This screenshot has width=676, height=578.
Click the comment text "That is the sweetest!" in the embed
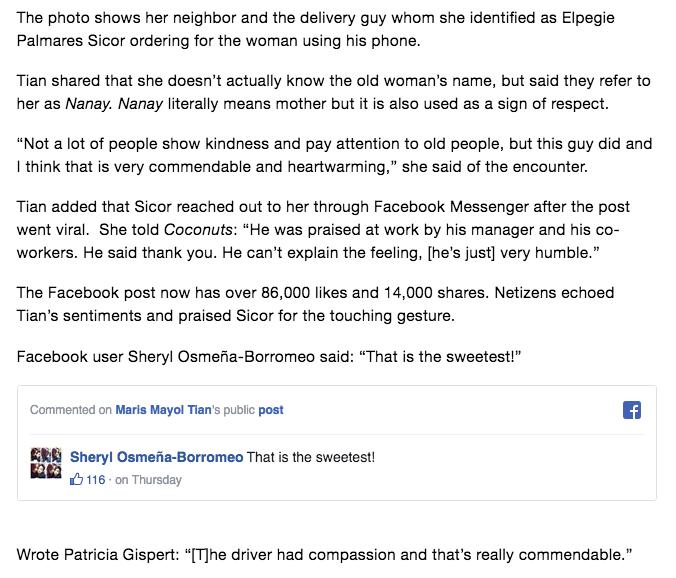point(311,457)
